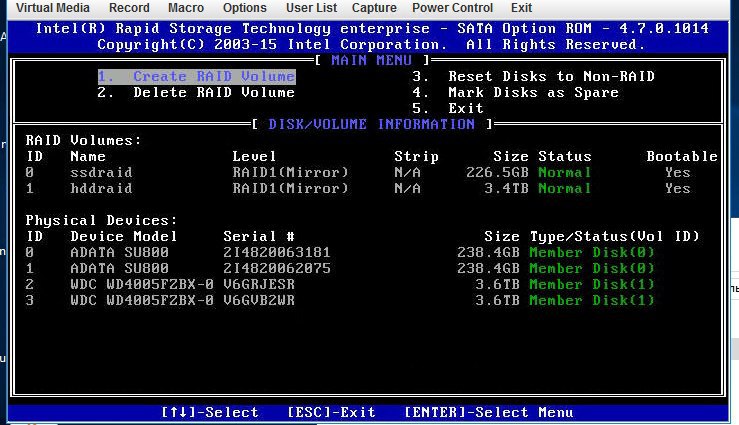Click ADATA SU800 model for device 1
739x425 pixels.
[119, 269]
